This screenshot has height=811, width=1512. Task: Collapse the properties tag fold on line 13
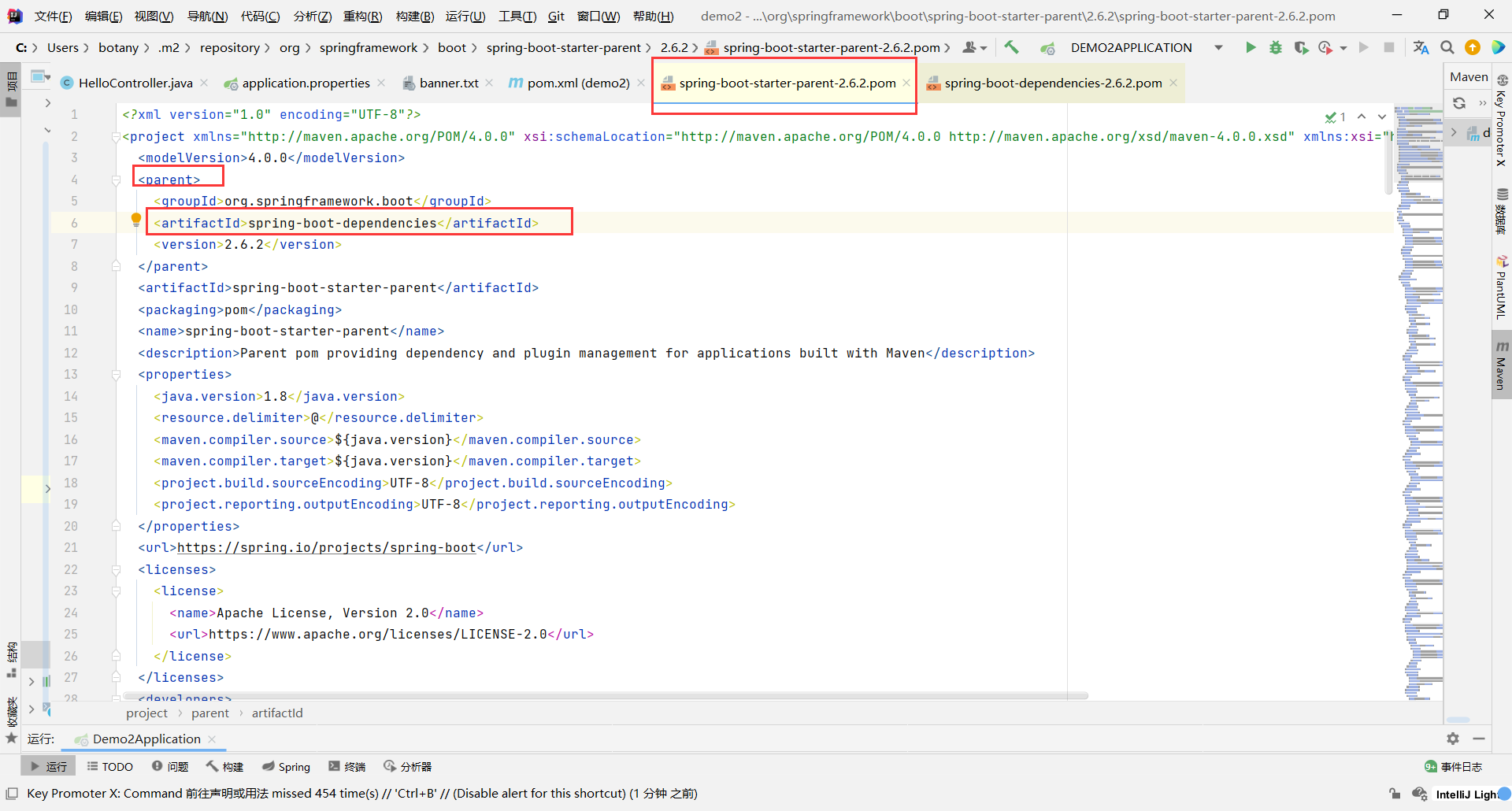(x=116, y=375)
